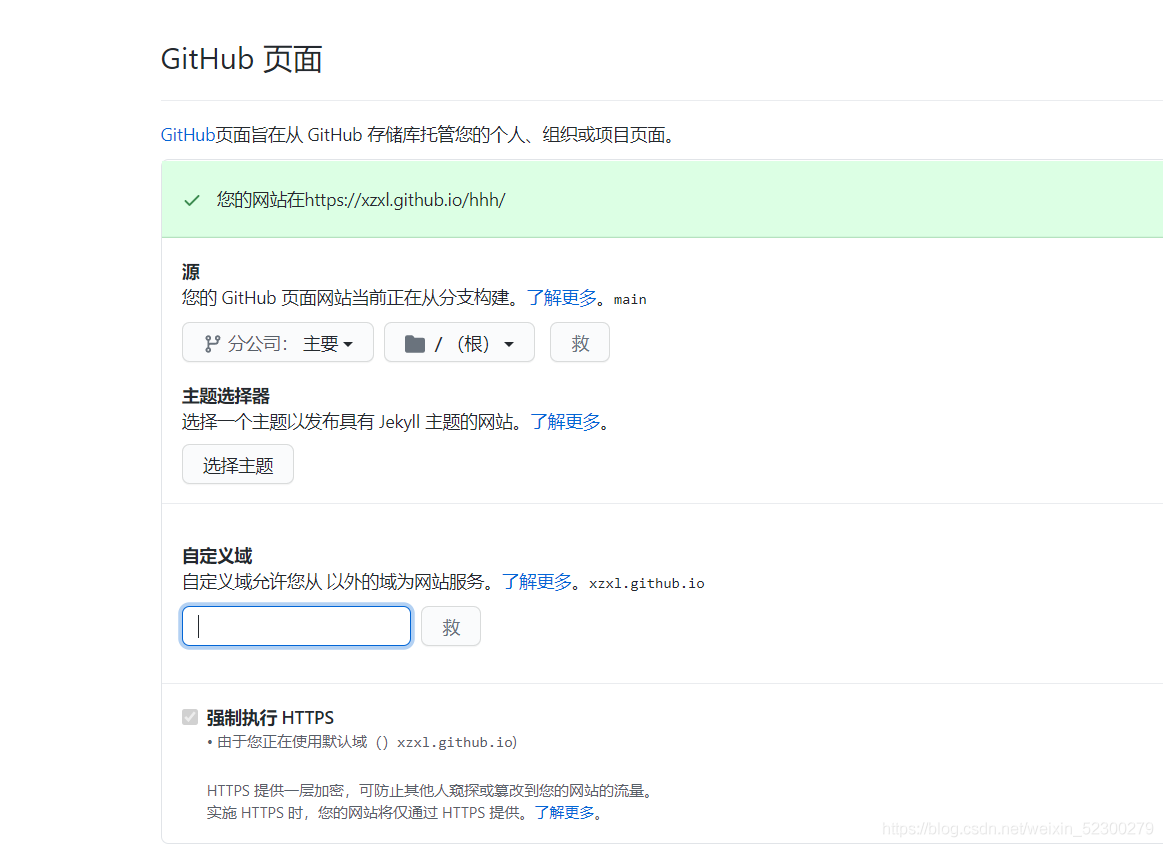The width and height of the screenshot is (1163, 847).
Task: Click the folder icon in root dropdown
Action: [x=415, y=344]
